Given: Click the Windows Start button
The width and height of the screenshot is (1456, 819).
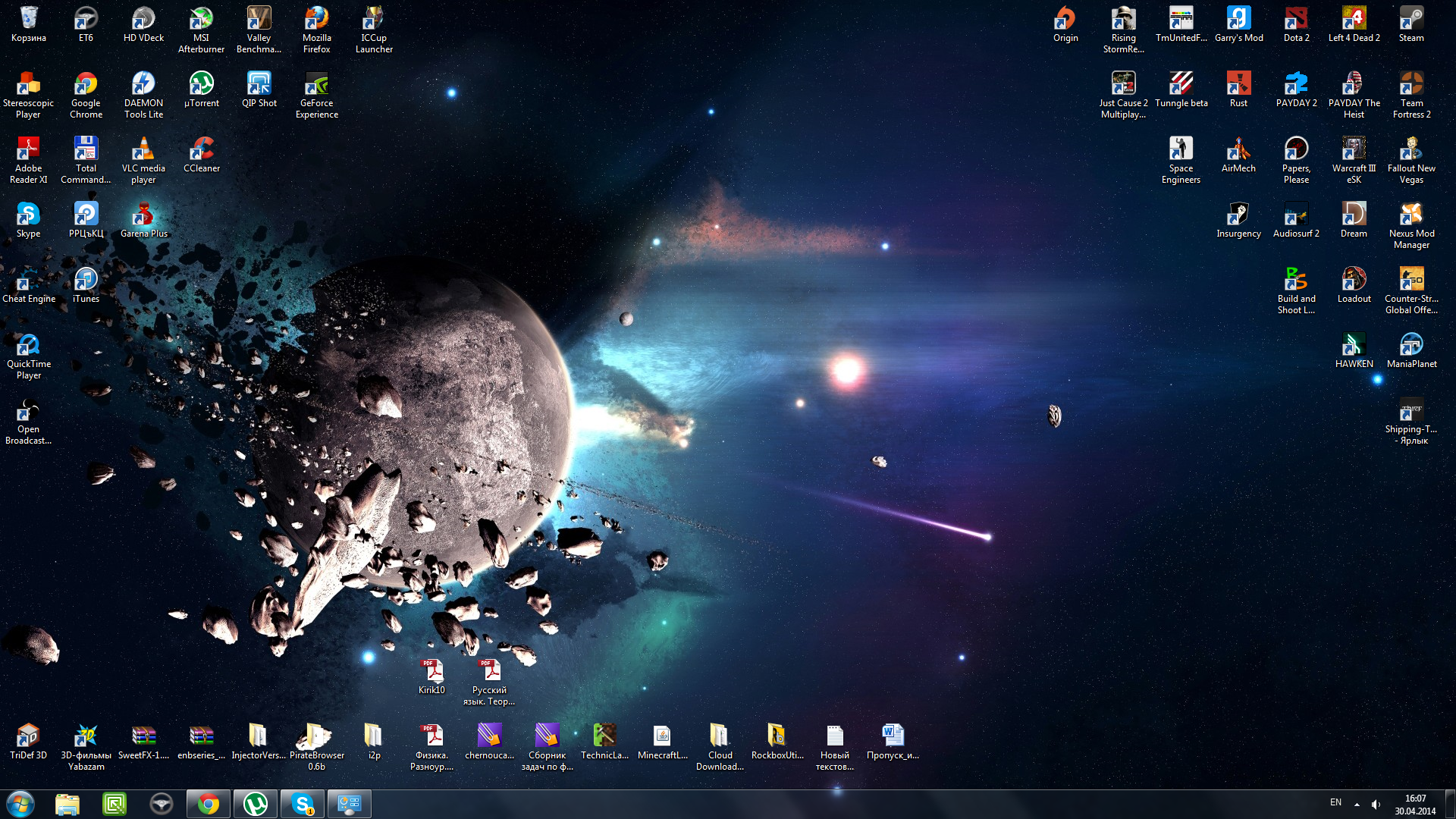Looking at the screenshot, I should tap(20, 804).
